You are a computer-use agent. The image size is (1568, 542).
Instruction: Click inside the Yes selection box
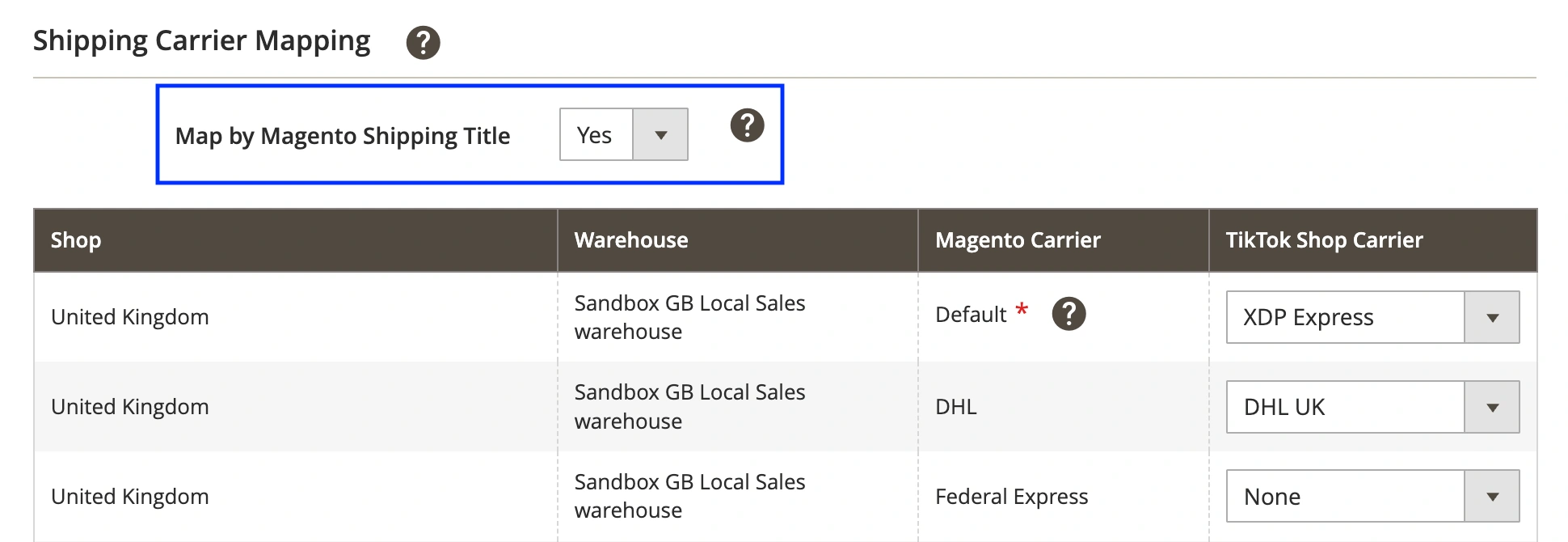coord(596,134)
